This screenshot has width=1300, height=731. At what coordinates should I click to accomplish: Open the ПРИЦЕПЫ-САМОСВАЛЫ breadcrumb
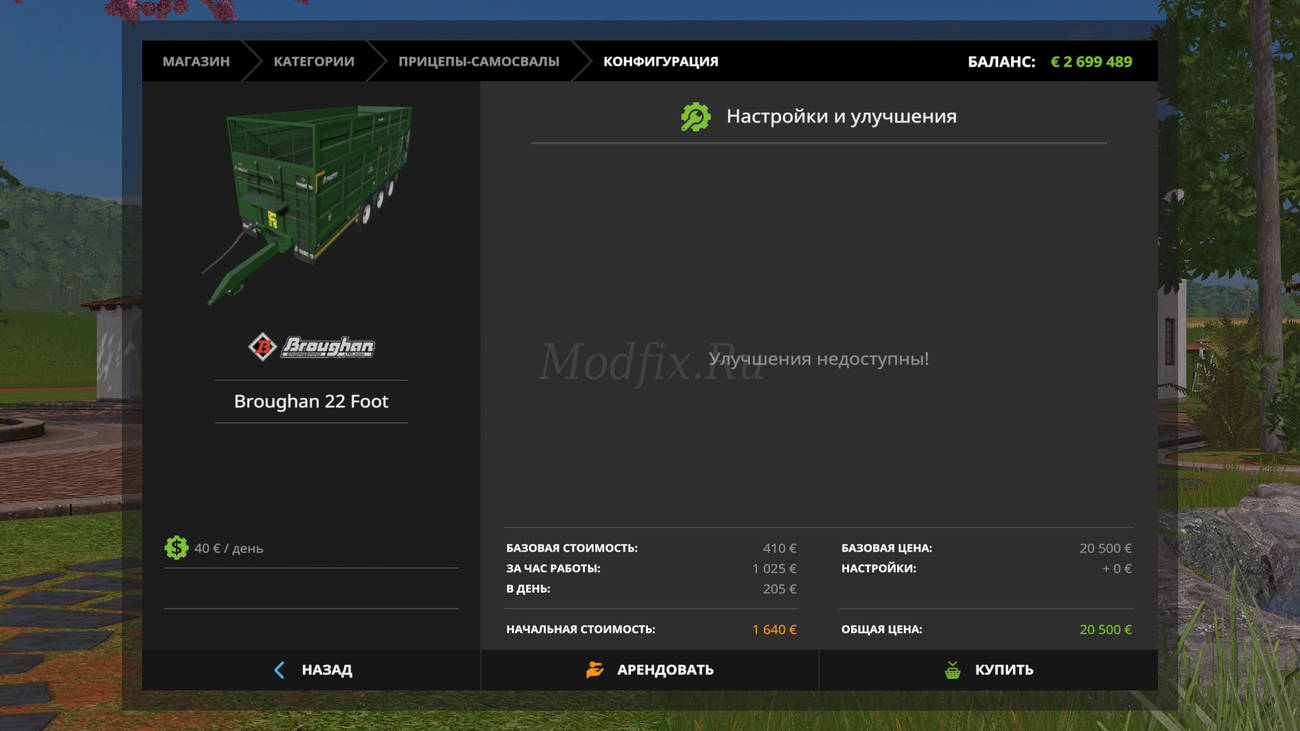point(479,61)
